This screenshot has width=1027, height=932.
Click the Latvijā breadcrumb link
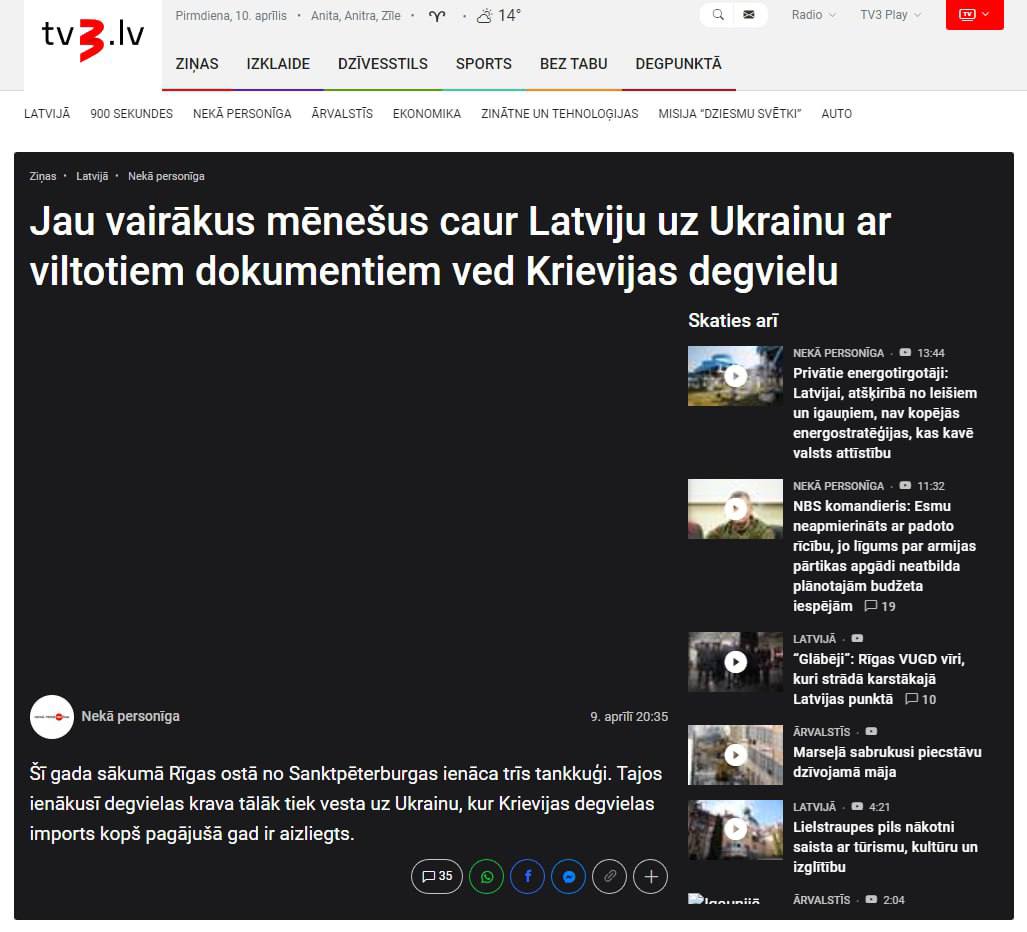coord(92,176)
